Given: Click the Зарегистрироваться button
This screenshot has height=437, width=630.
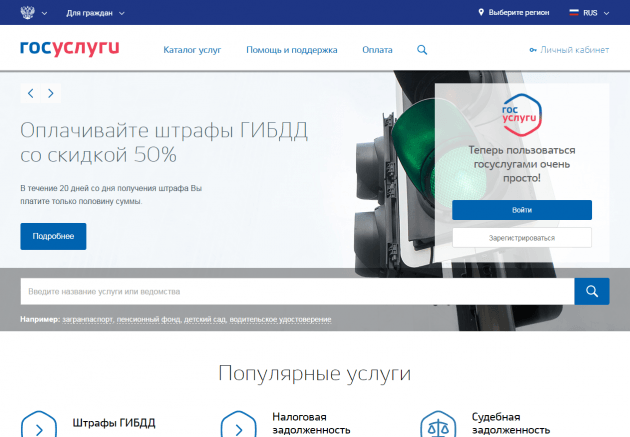Looking at the screenshot, I should (521, 238).
